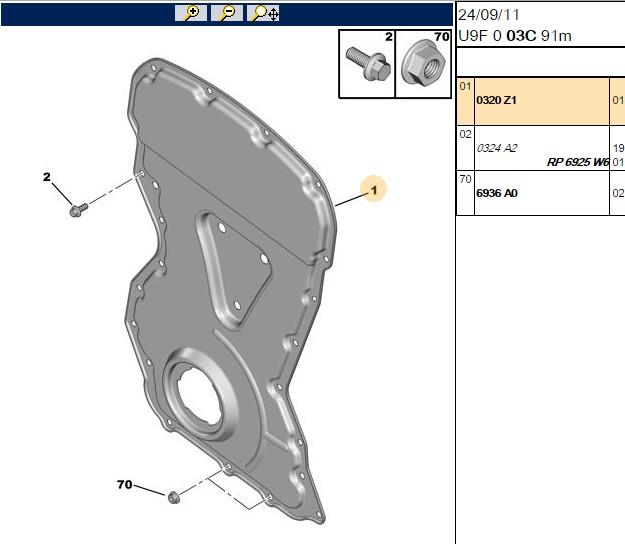Open part number 6936 A0
Image resolution: width=625 pixels, height=544 pixels.
pyautogui.click(x=497, y=193)
